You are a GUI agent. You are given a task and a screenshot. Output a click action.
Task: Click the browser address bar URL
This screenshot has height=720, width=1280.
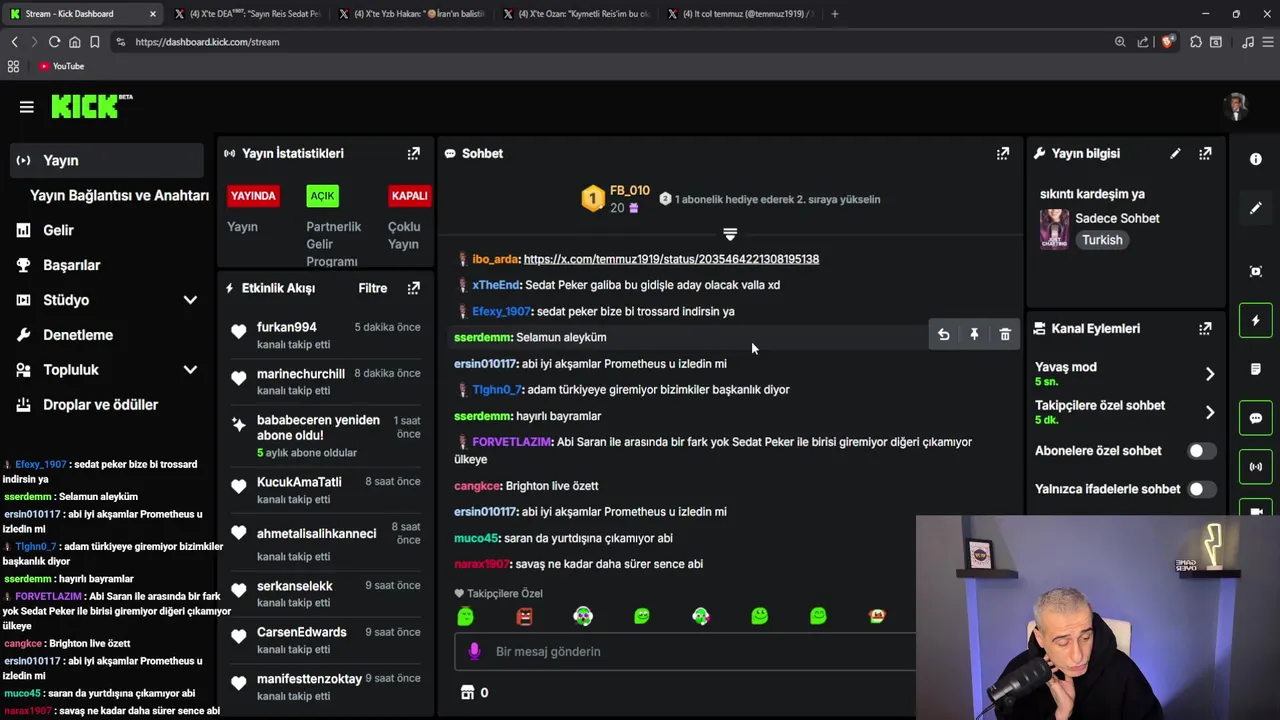coord(207,42)
